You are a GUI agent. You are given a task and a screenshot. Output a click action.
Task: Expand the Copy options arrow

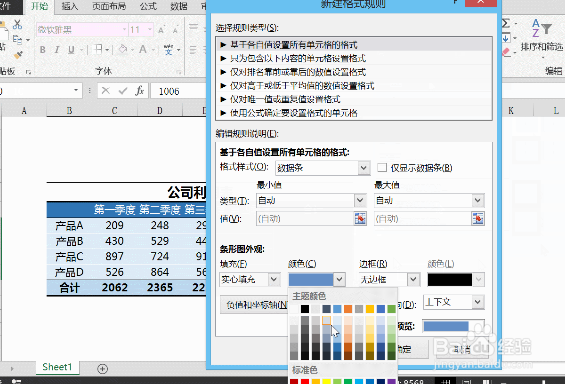tap(28, 40)
